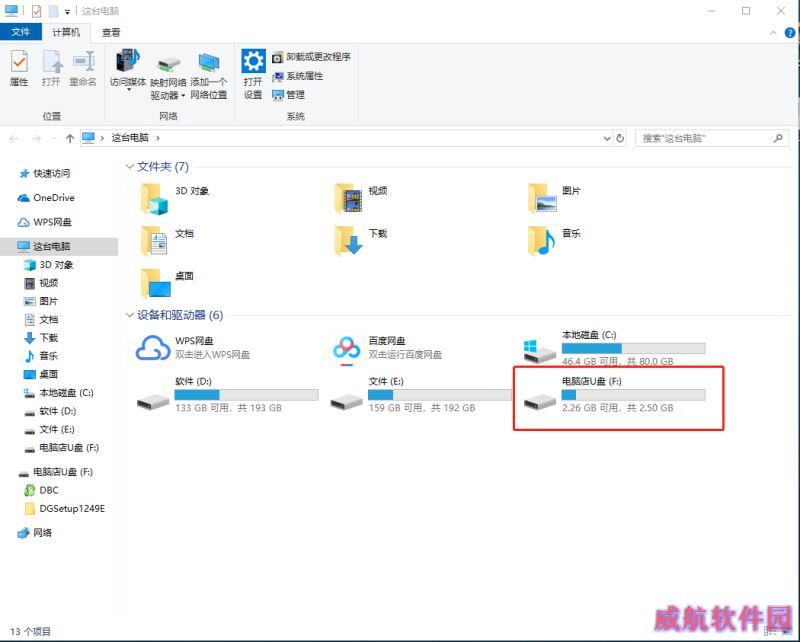Collapse the 文件夹 (7) group
800x642 pixels.
[129, 166]
